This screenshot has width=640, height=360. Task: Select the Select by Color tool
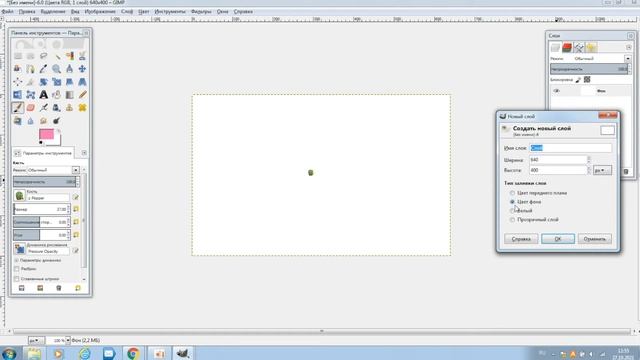click(x=70, y=56)
